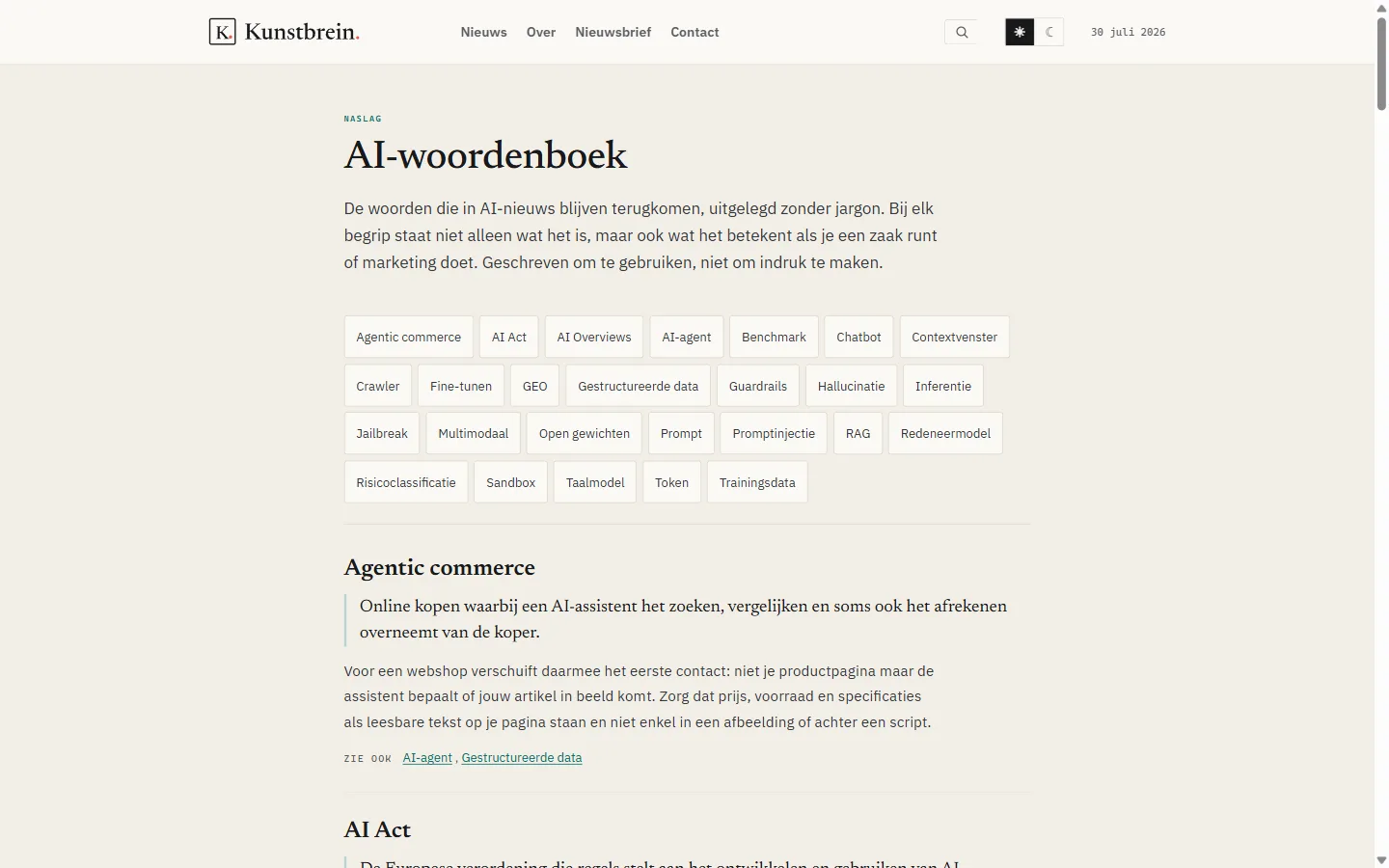
Task: Open the Over page
Action: pos(541,32)
